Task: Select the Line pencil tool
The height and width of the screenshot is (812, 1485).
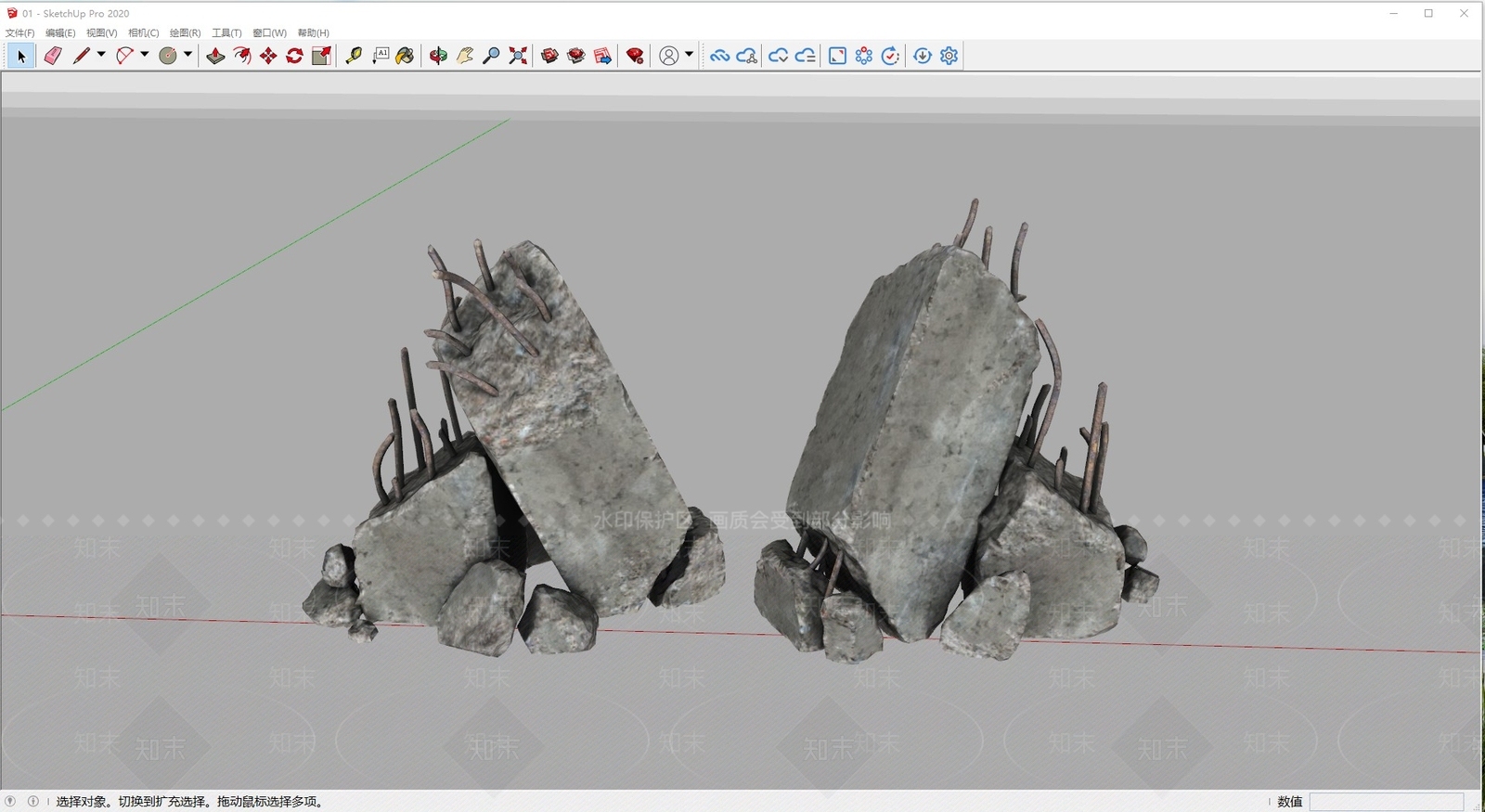Action: coord(82,56)
